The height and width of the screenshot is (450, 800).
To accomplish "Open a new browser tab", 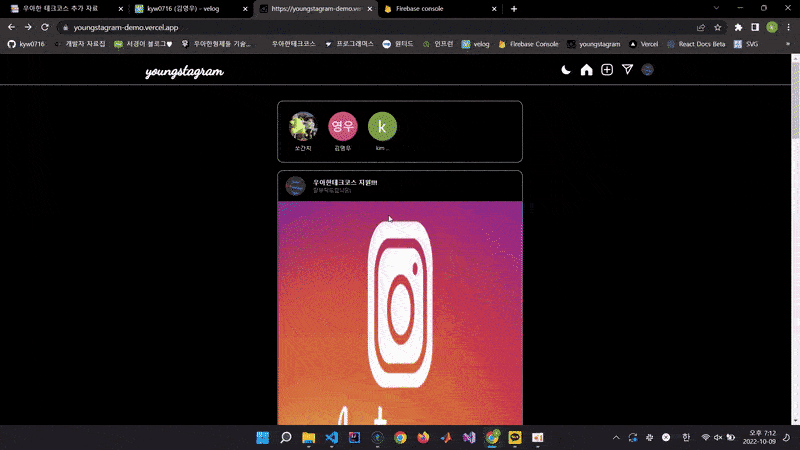I will coord(514,9).
